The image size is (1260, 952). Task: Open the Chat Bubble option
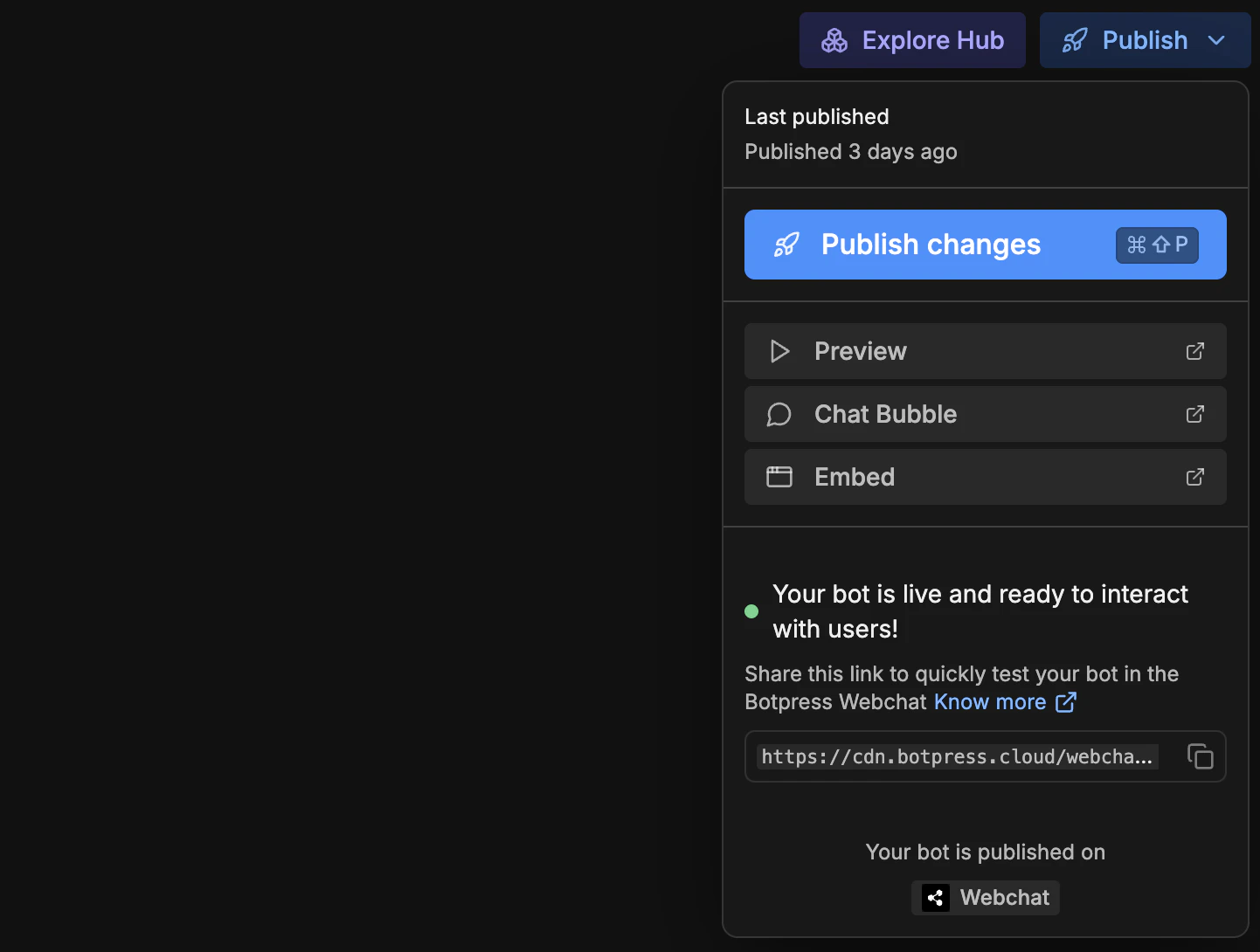(985, 414)
